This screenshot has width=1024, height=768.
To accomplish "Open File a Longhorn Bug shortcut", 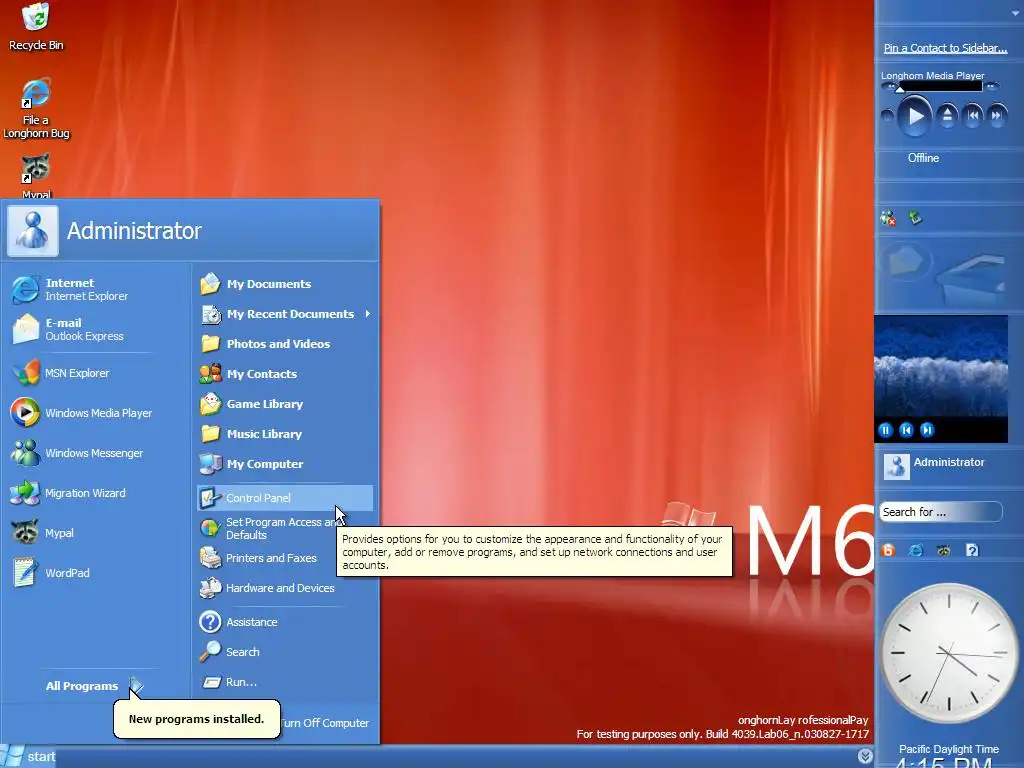I will tap(36, 108).
